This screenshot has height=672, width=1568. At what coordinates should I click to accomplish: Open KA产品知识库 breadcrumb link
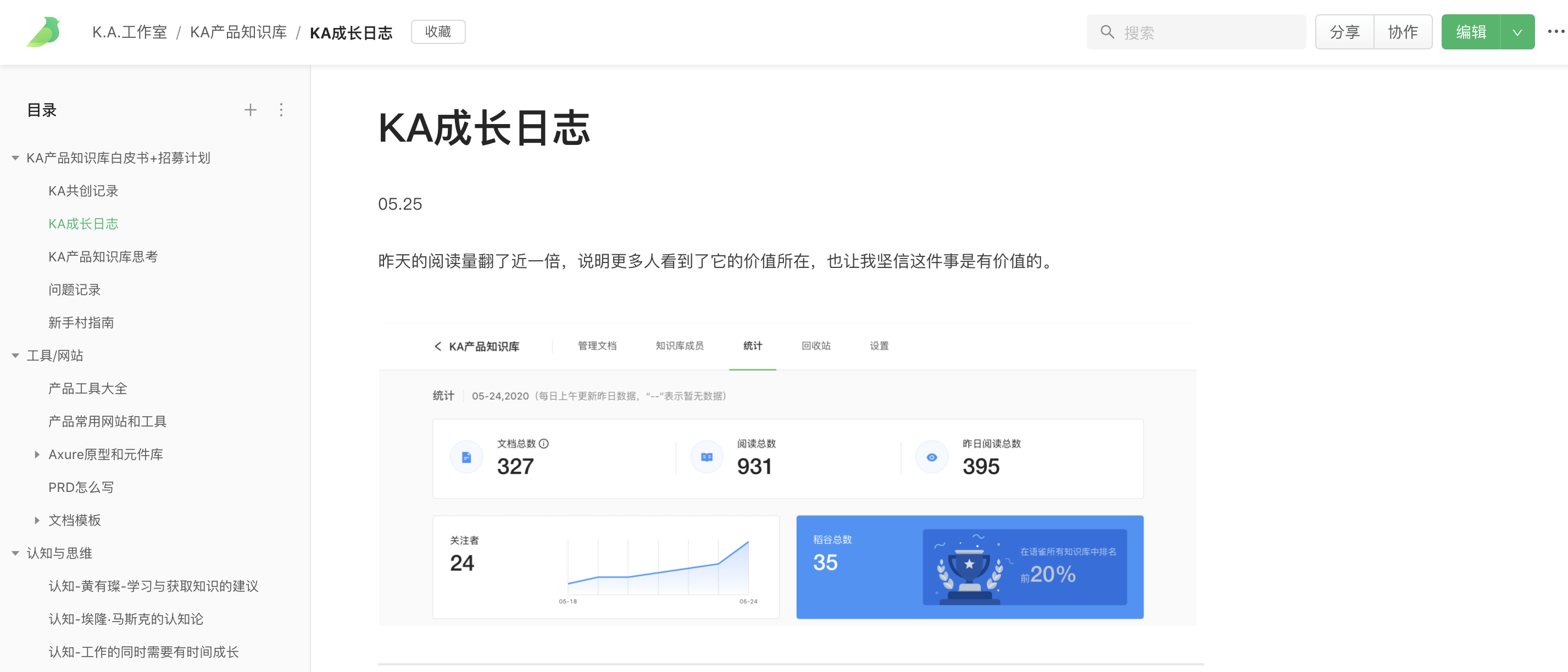pos(238,32)
